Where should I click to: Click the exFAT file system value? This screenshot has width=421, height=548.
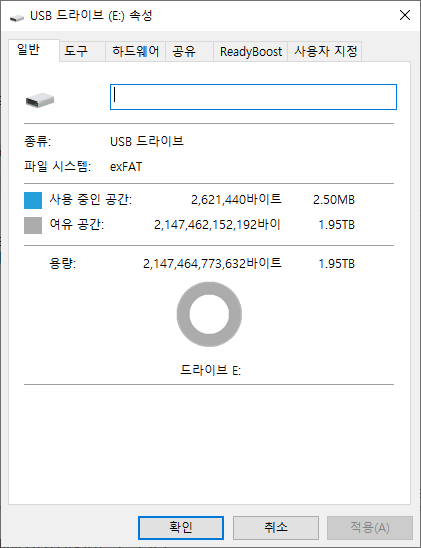click(x=126, y=167)
